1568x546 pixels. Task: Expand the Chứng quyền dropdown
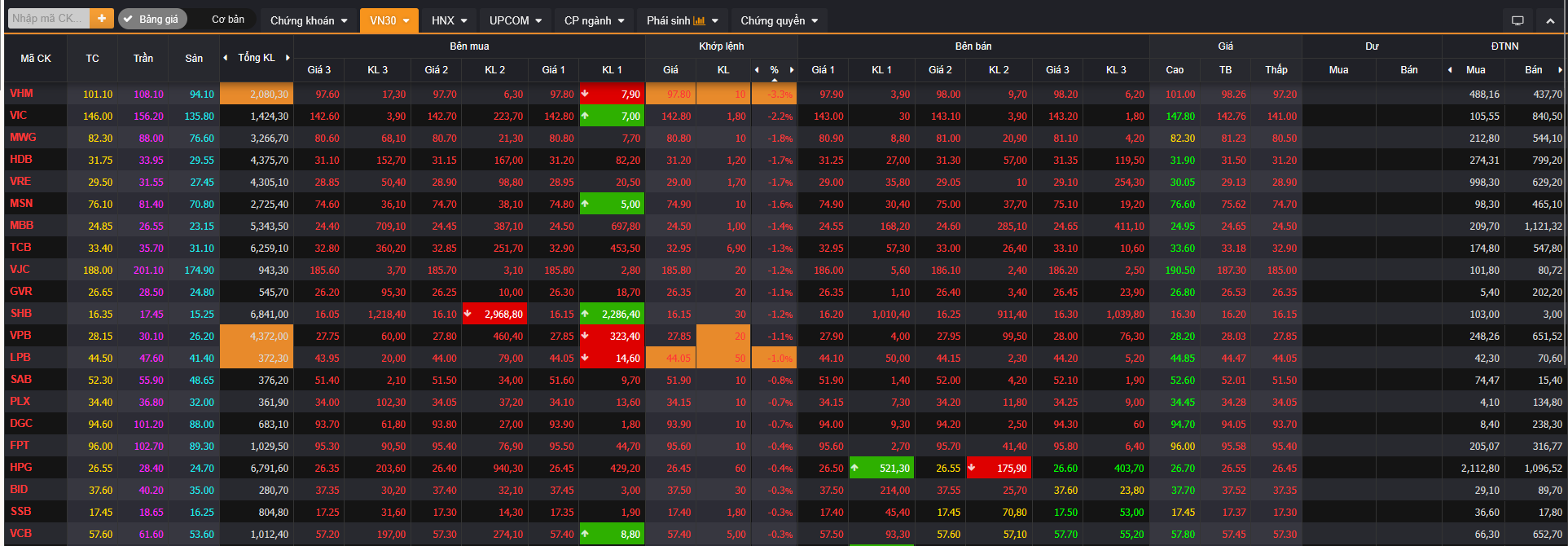pyautogui.click(x=779, y=20)
